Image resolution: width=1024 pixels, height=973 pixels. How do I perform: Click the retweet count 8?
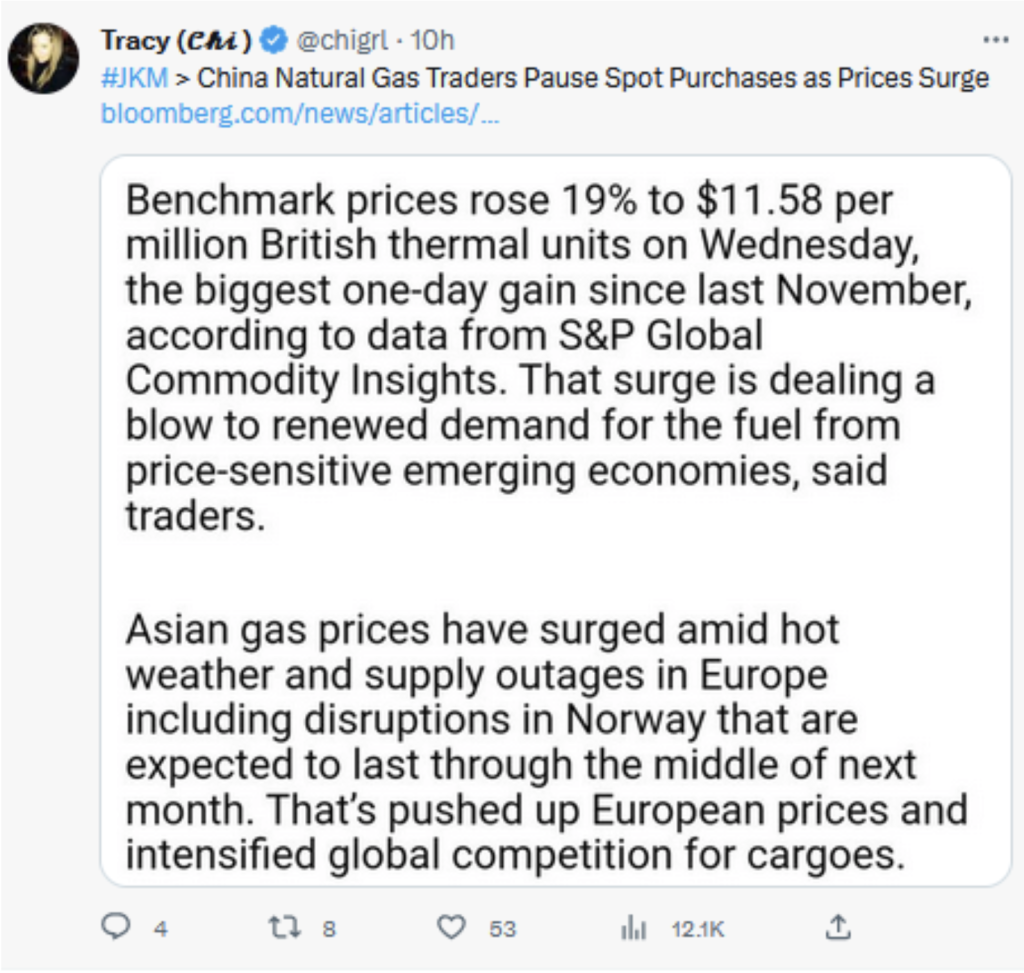(329, 929)
